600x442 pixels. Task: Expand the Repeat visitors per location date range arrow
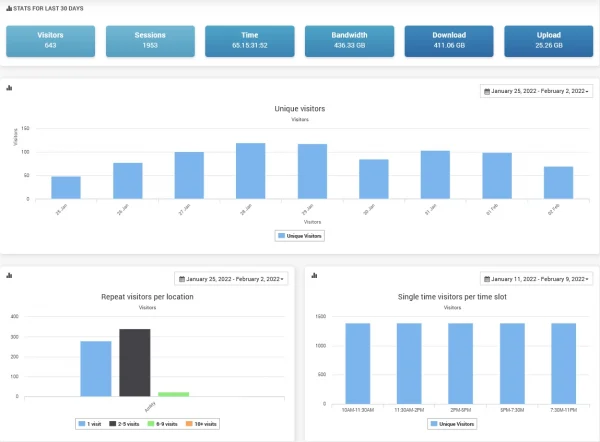(x=283, y=279)
